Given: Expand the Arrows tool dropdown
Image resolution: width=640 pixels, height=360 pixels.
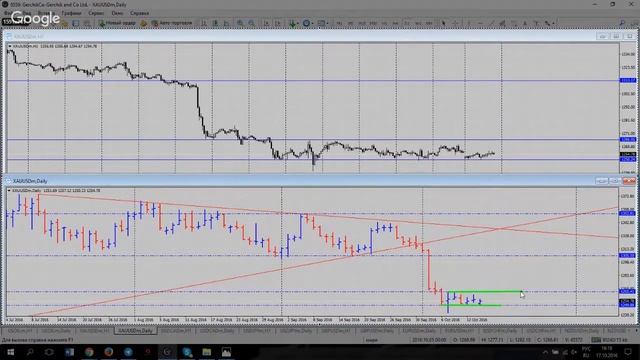Looking at the screenshot, I should pyautogui.click(x=553, y=23).
